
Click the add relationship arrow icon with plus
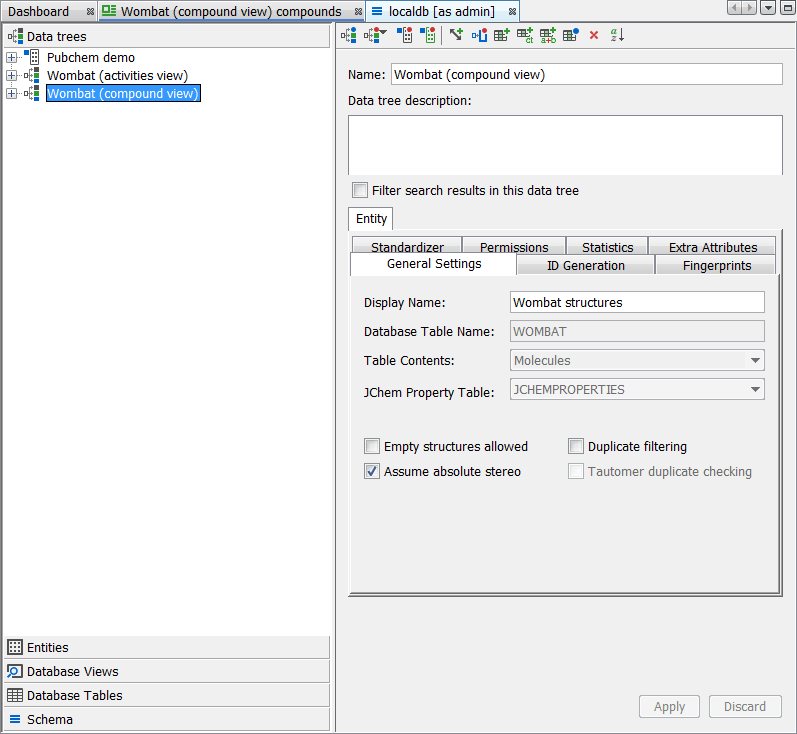[456, 35]
